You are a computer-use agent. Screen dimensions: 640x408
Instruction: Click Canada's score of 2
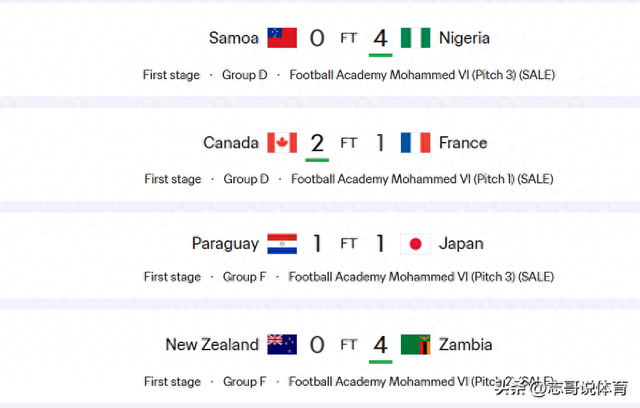click(317, 143)
